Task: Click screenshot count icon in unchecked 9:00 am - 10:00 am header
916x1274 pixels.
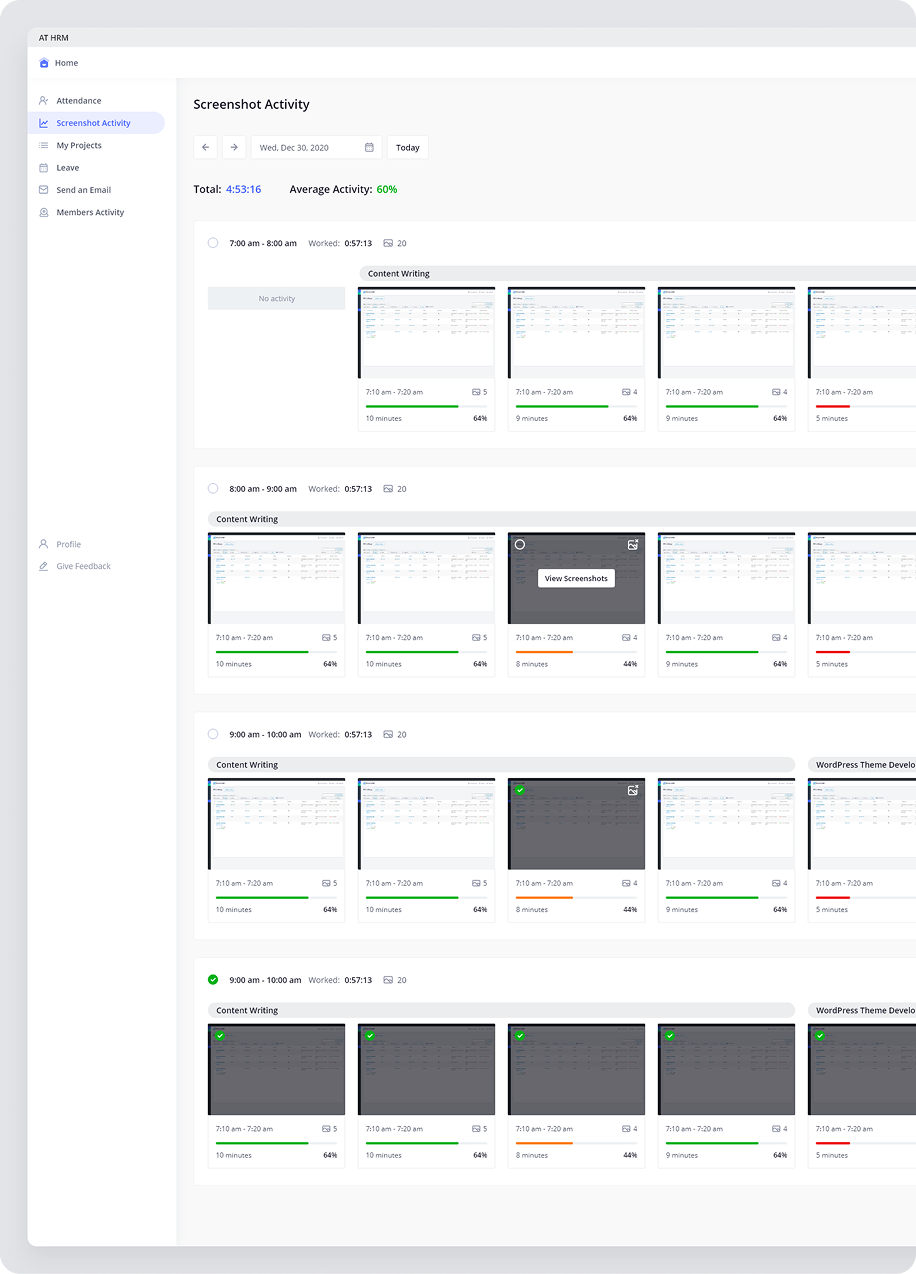Action: click(x=388, y=734)
